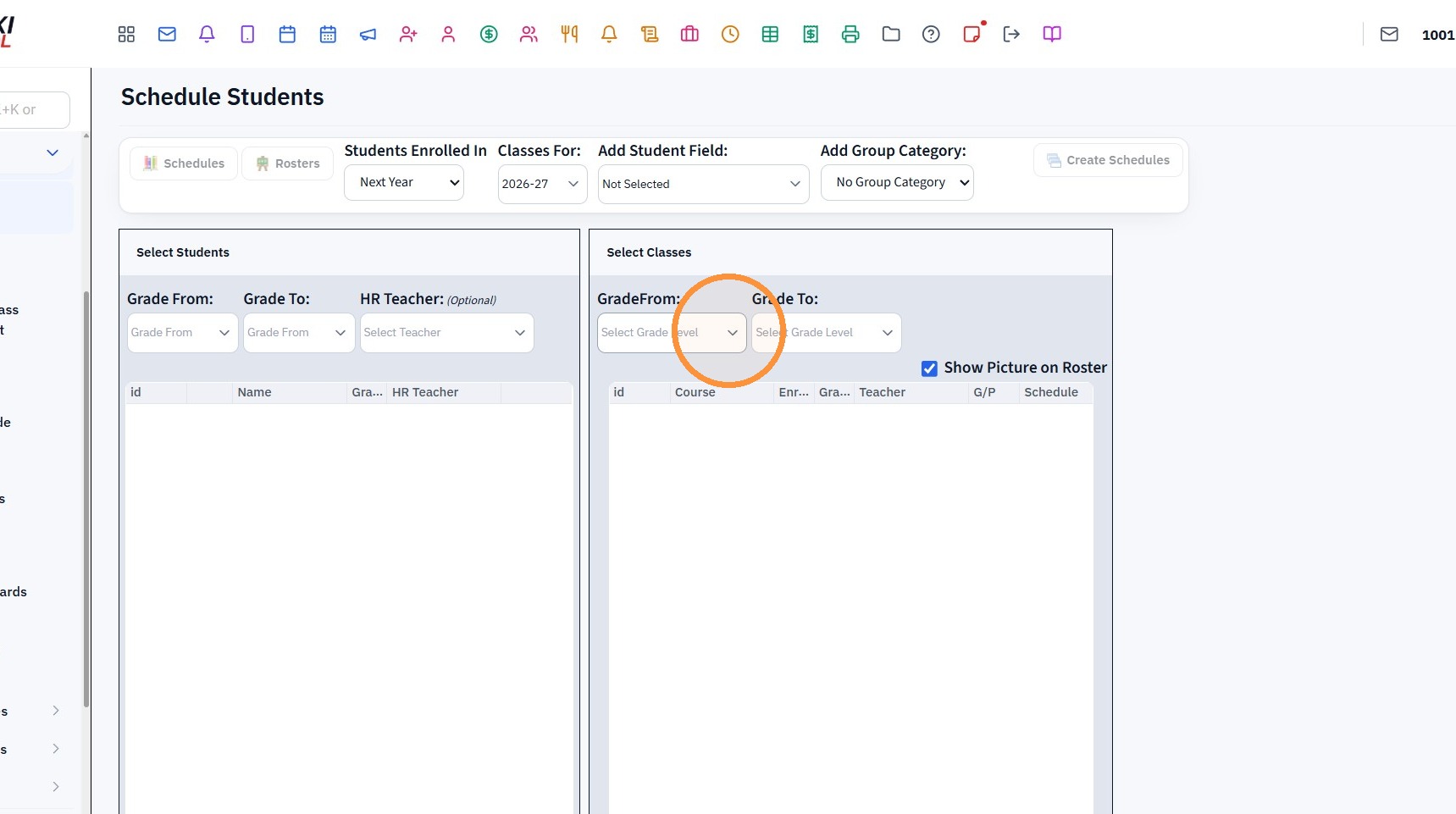Open the blue calendar icon with date dots
The height and width of the screenshot is (814, 1456).
pyautogui.click(x=328, y=34)
